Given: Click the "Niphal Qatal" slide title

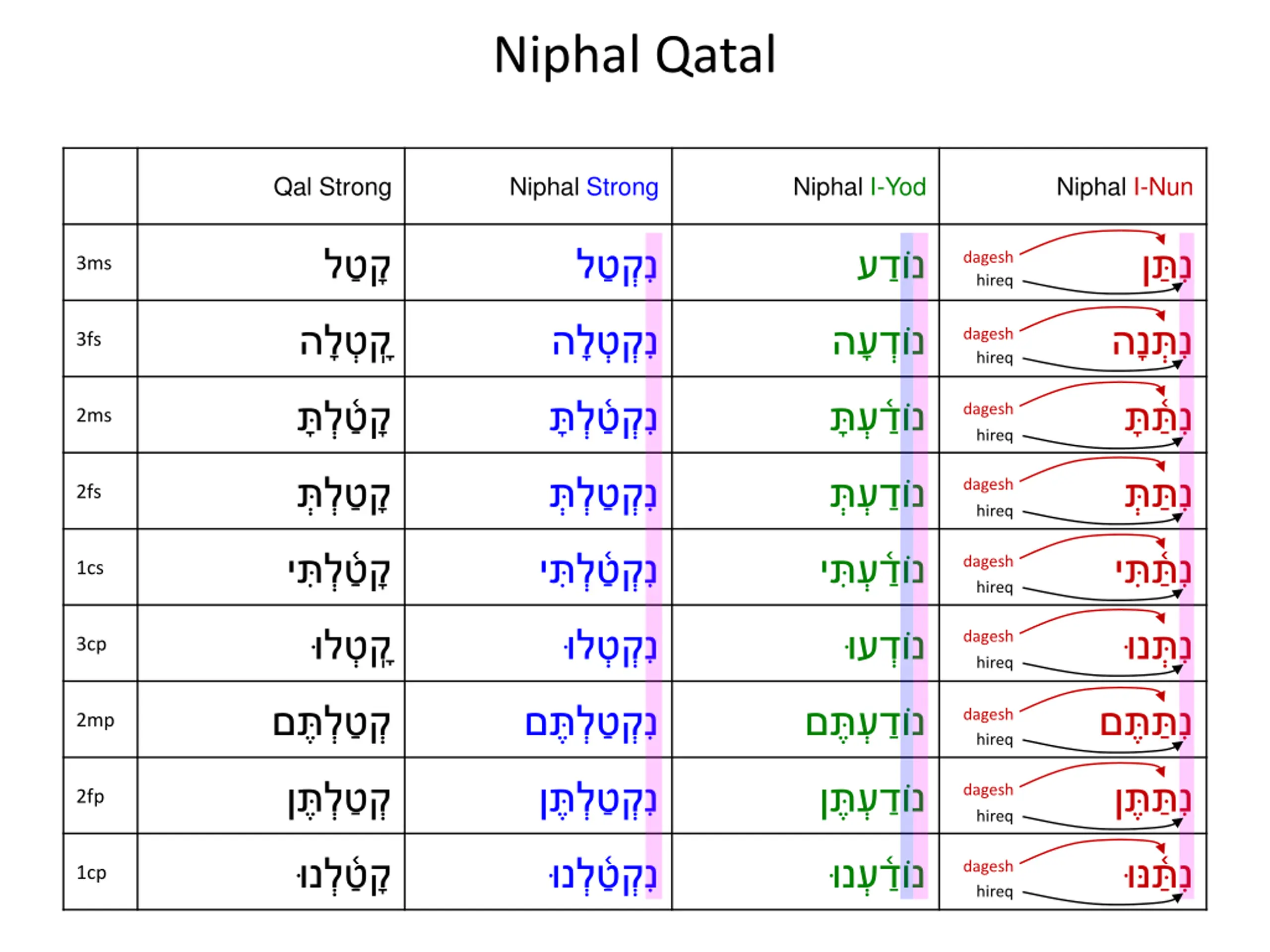Looking at the screenshot, I should [x=635, y=56].
